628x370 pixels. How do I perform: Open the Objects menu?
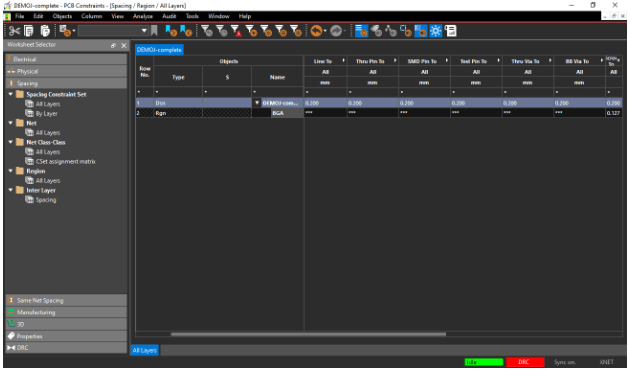click(x=62, y=16)
